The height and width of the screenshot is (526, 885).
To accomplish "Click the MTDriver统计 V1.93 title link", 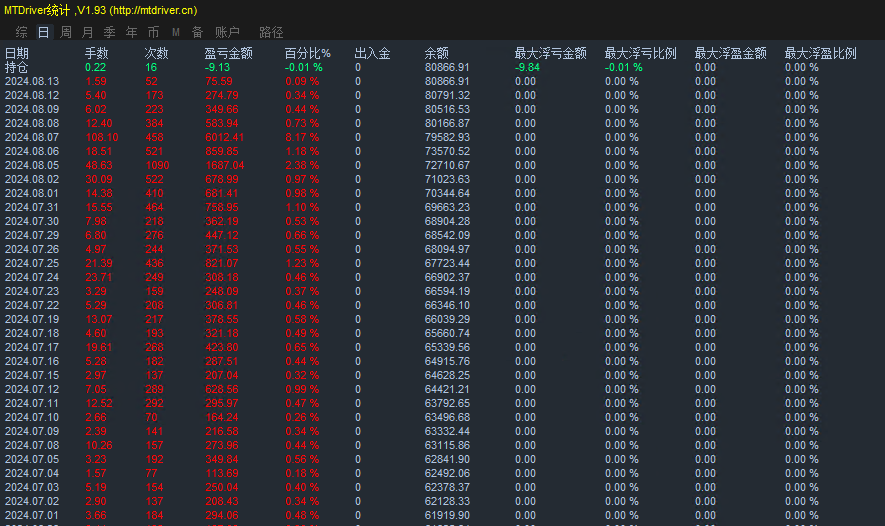I will pyautogui.click(x=100, y=10).
